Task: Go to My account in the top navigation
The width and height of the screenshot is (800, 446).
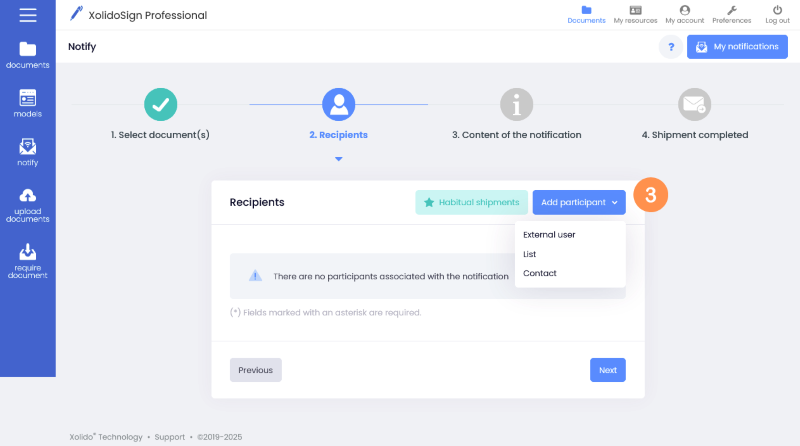Action: 685,15
